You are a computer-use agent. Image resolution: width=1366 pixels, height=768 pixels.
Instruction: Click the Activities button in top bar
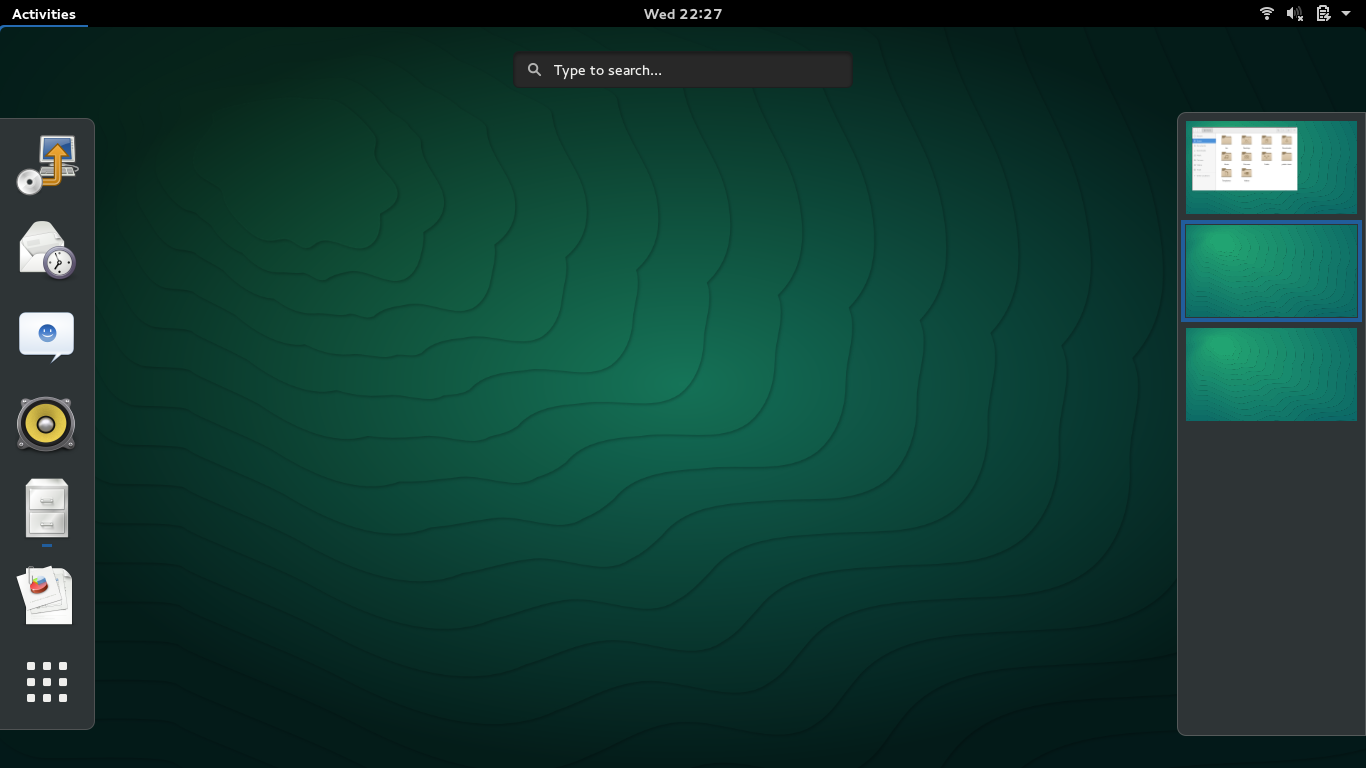coord(44,14)
